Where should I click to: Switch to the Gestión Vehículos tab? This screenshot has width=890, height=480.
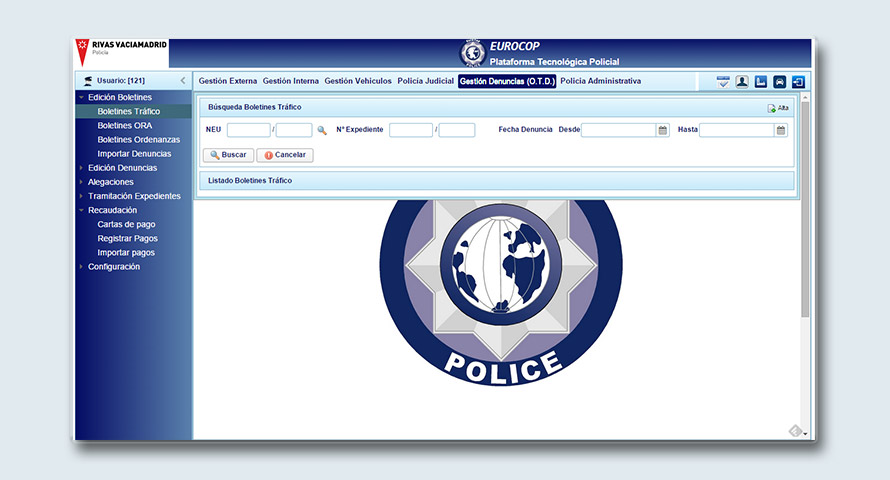(358, 81)
